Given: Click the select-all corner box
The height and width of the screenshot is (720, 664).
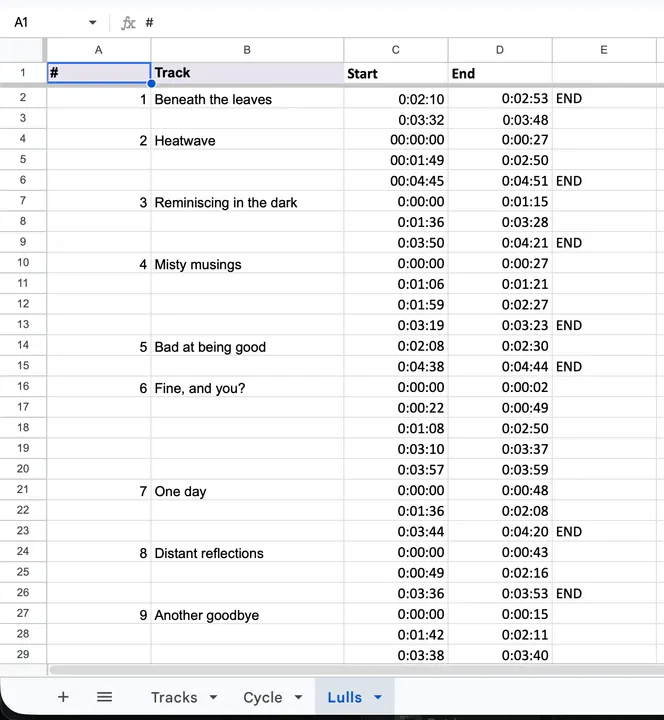Looking at the screenshot, I should click(x=22, y=50).
